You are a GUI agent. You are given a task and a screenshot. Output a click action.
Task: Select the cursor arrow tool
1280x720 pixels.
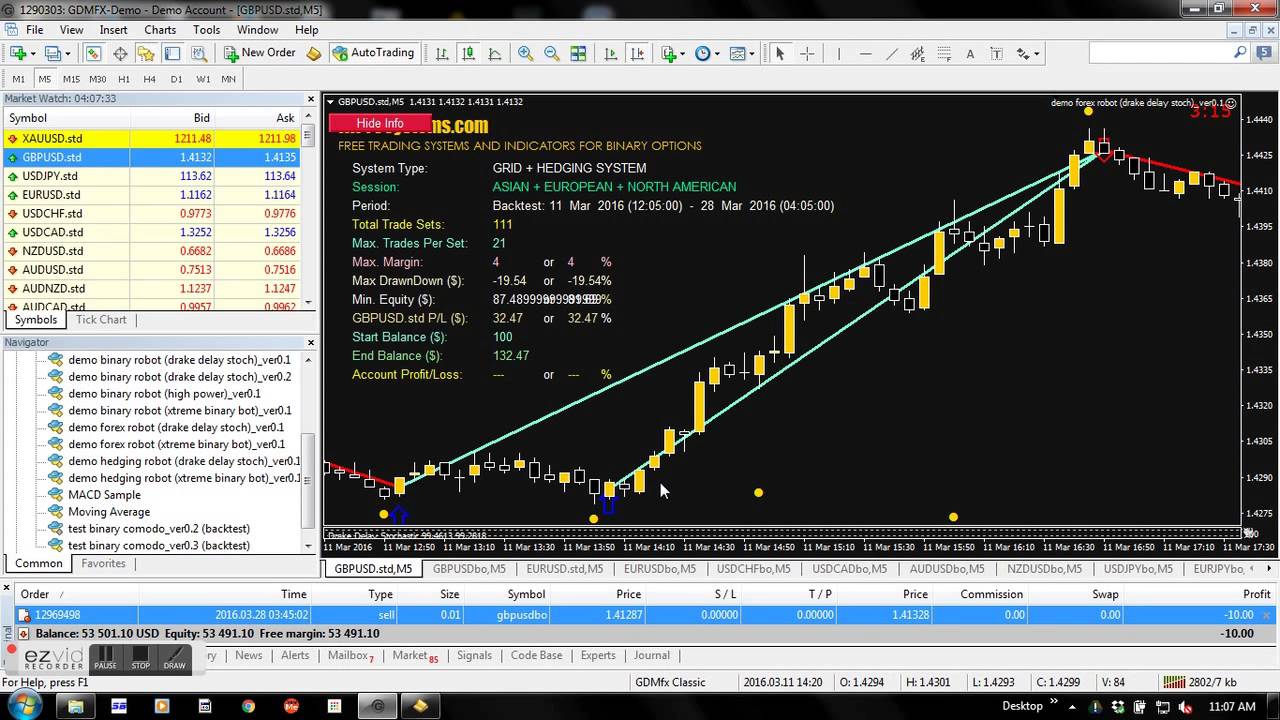[x=780, y=53]
